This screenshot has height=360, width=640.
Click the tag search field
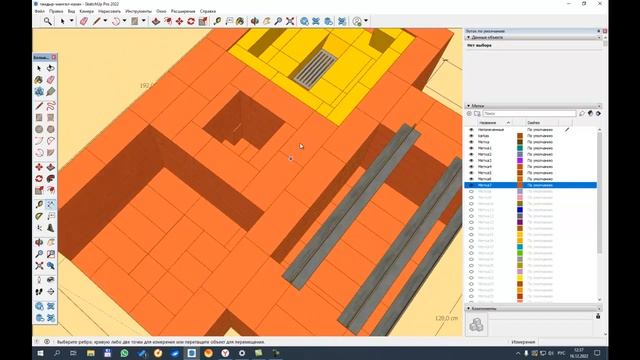pos(529,113)
